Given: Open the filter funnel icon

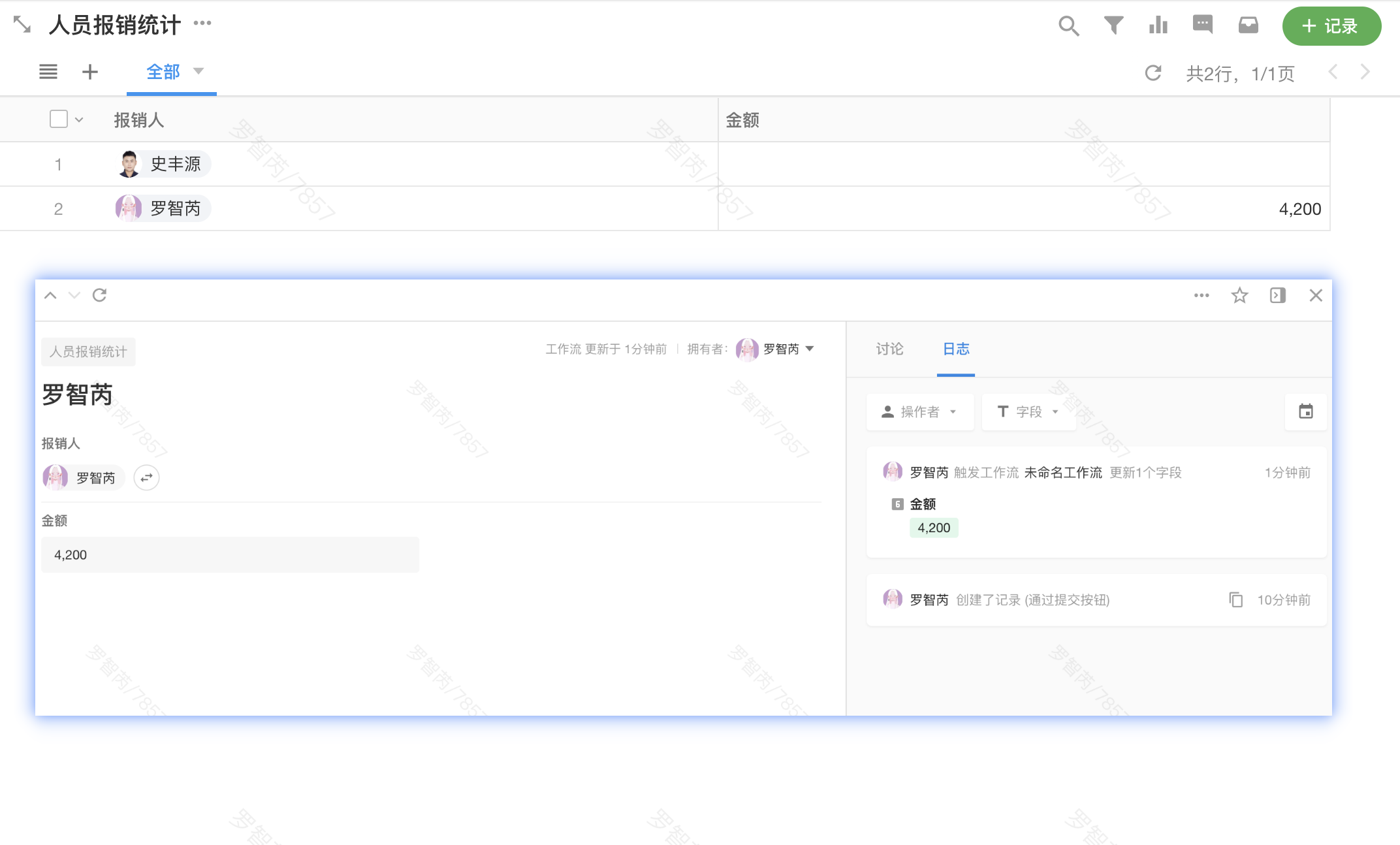Looking at the screenshot, I should [x=1113, y=25].
